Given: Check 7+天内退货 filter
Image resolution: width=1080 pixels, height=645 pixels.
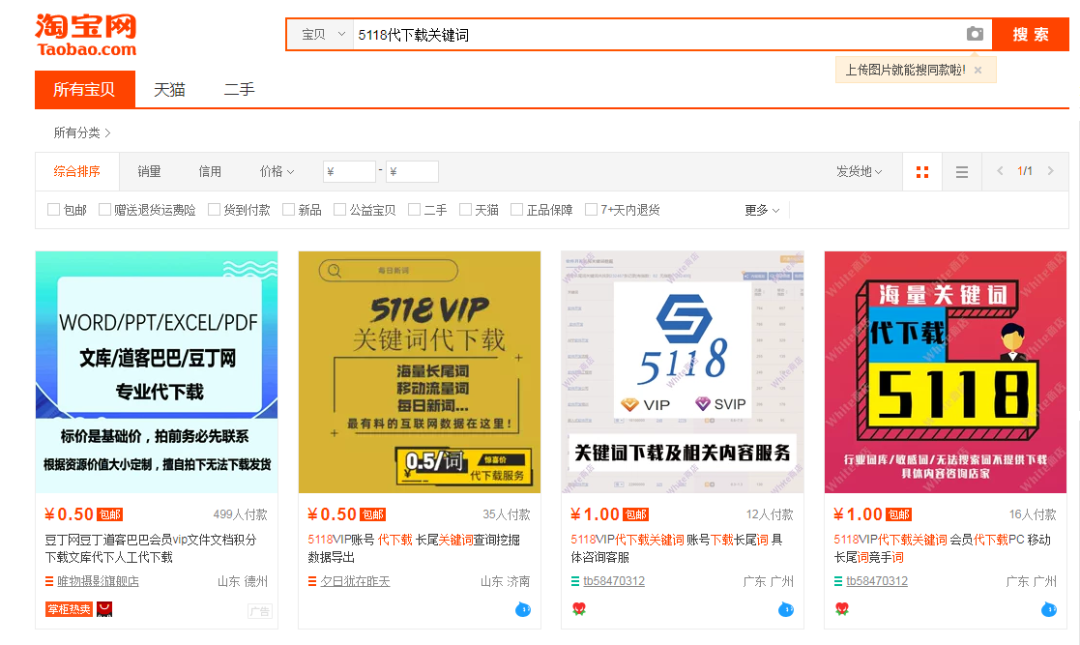Looking at the screenshot, I should click(591, 209).
